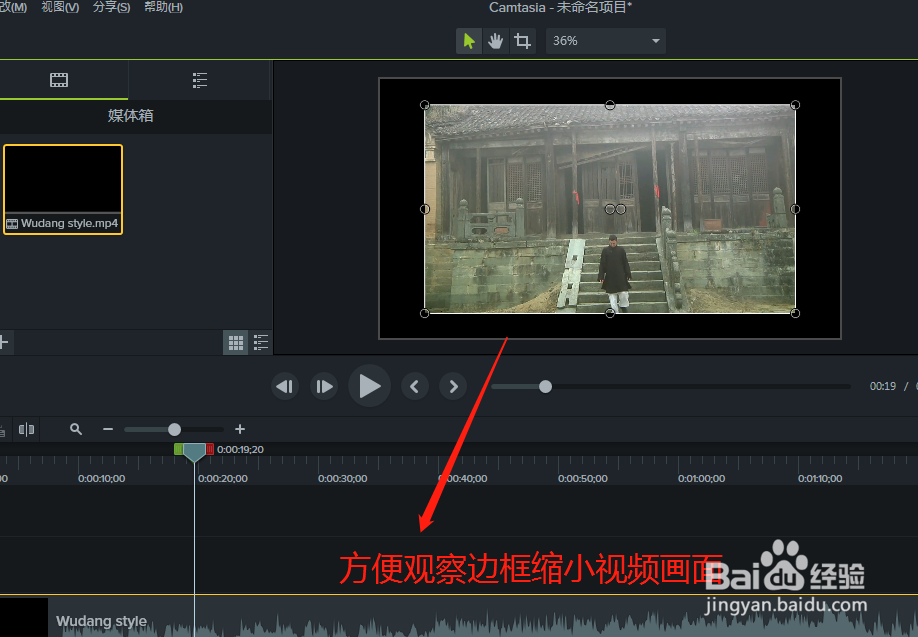Image resolution: width=918 pixels, height=637 pixels.
Task: Switch media bin to grid view
Action: point(235,342)
